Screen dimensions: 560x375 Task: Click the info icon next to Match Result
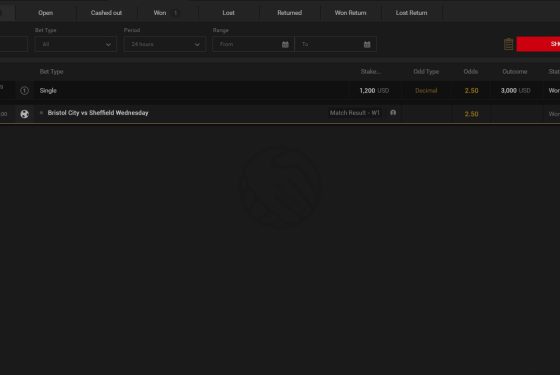click(x=393, y=113)
